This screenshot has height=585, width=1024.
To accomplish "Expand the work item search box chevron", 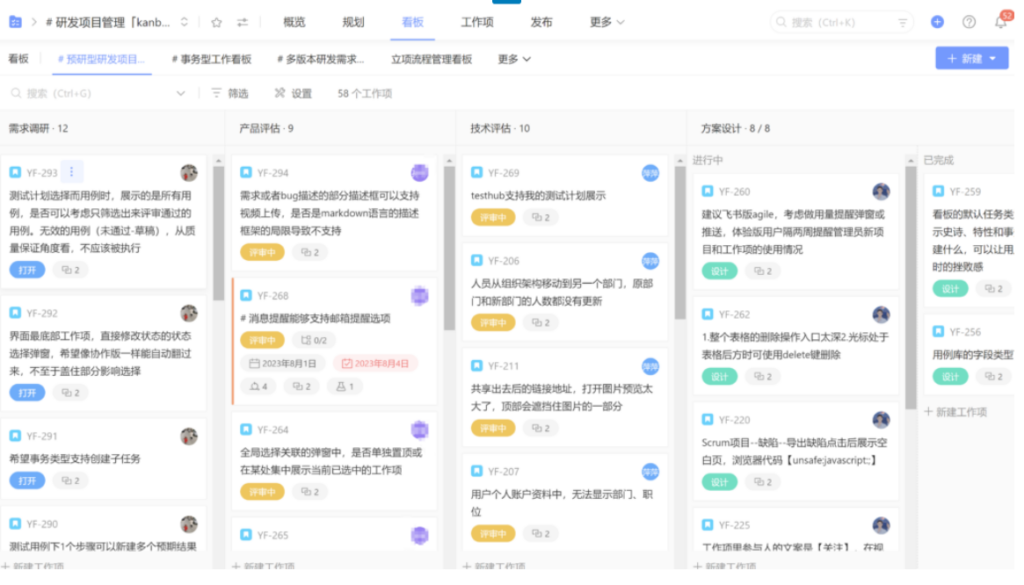I will click(x=181, y=93).
